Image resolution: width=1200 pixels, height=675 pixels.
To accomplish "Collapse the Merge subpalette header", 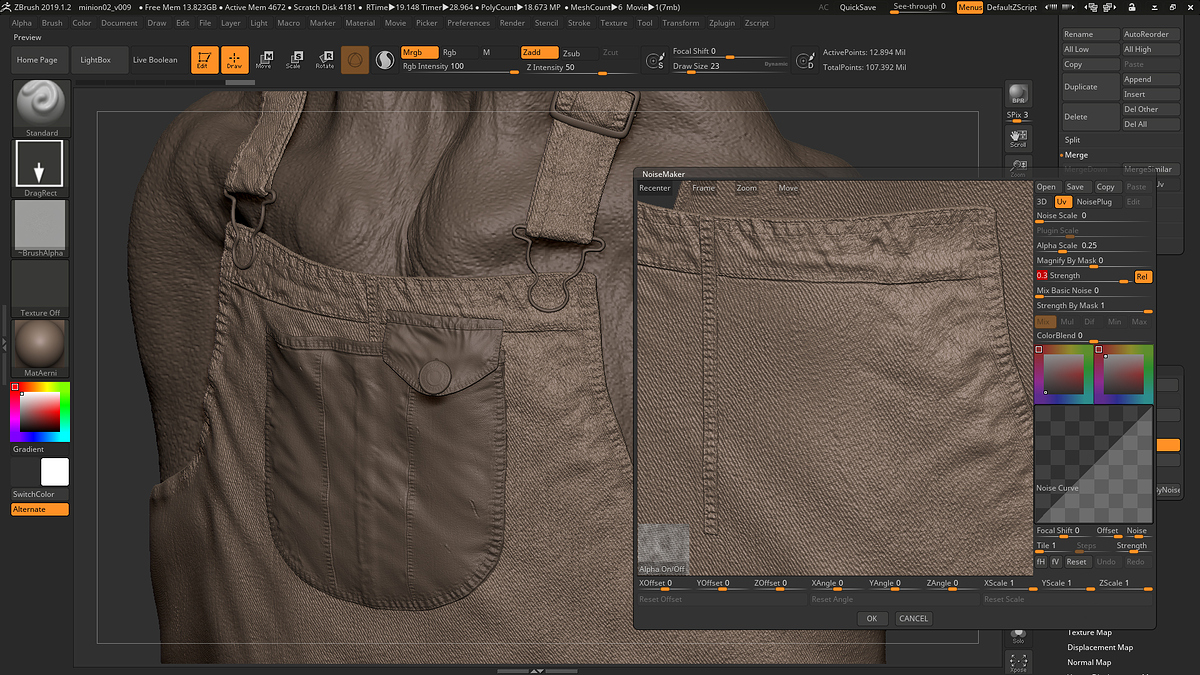I will [x=1076, y=155].
